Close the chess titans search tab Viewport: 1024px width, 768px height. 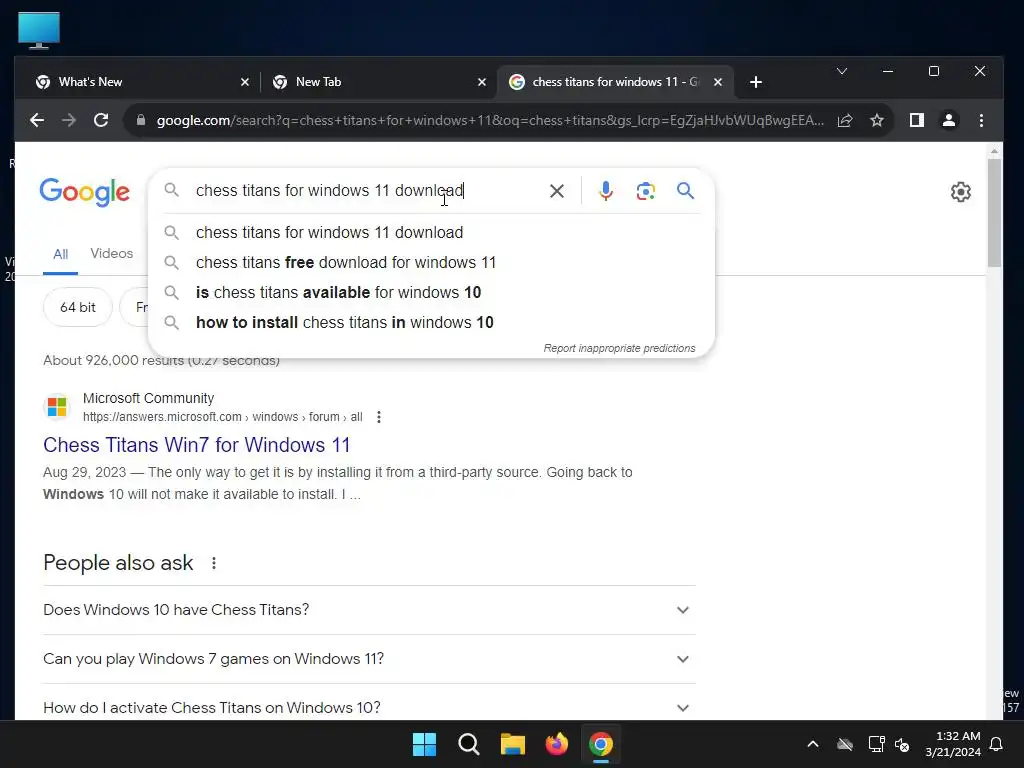(x=718, y=82)
